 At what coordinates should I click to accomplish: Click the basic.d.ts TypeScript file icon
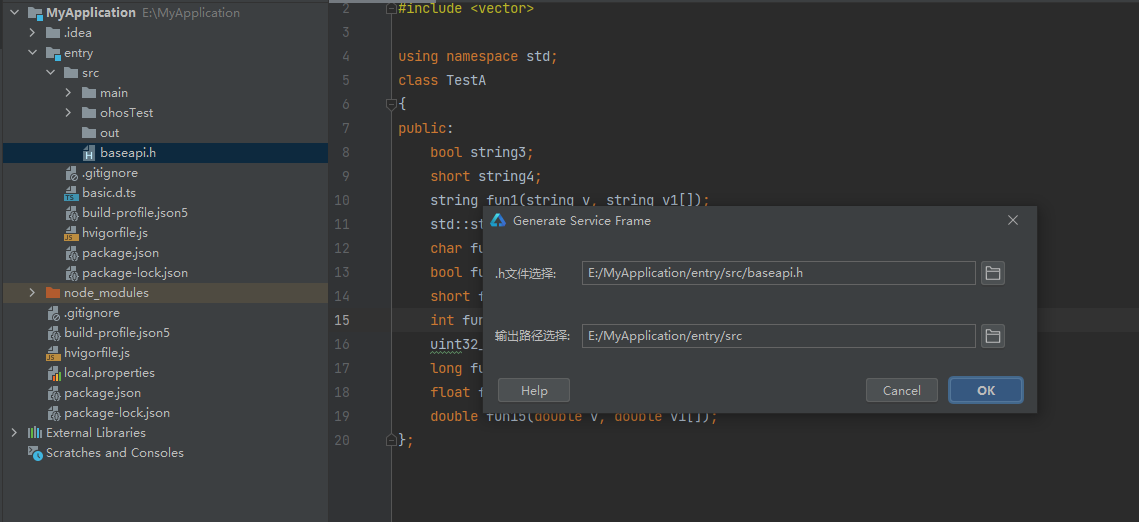[71, 193]
